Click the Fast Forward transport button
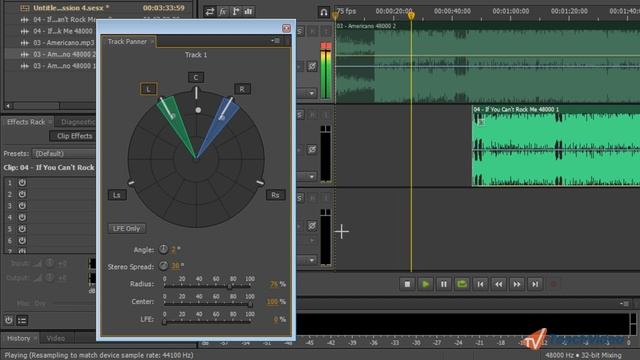 click(x=517, y=284)
